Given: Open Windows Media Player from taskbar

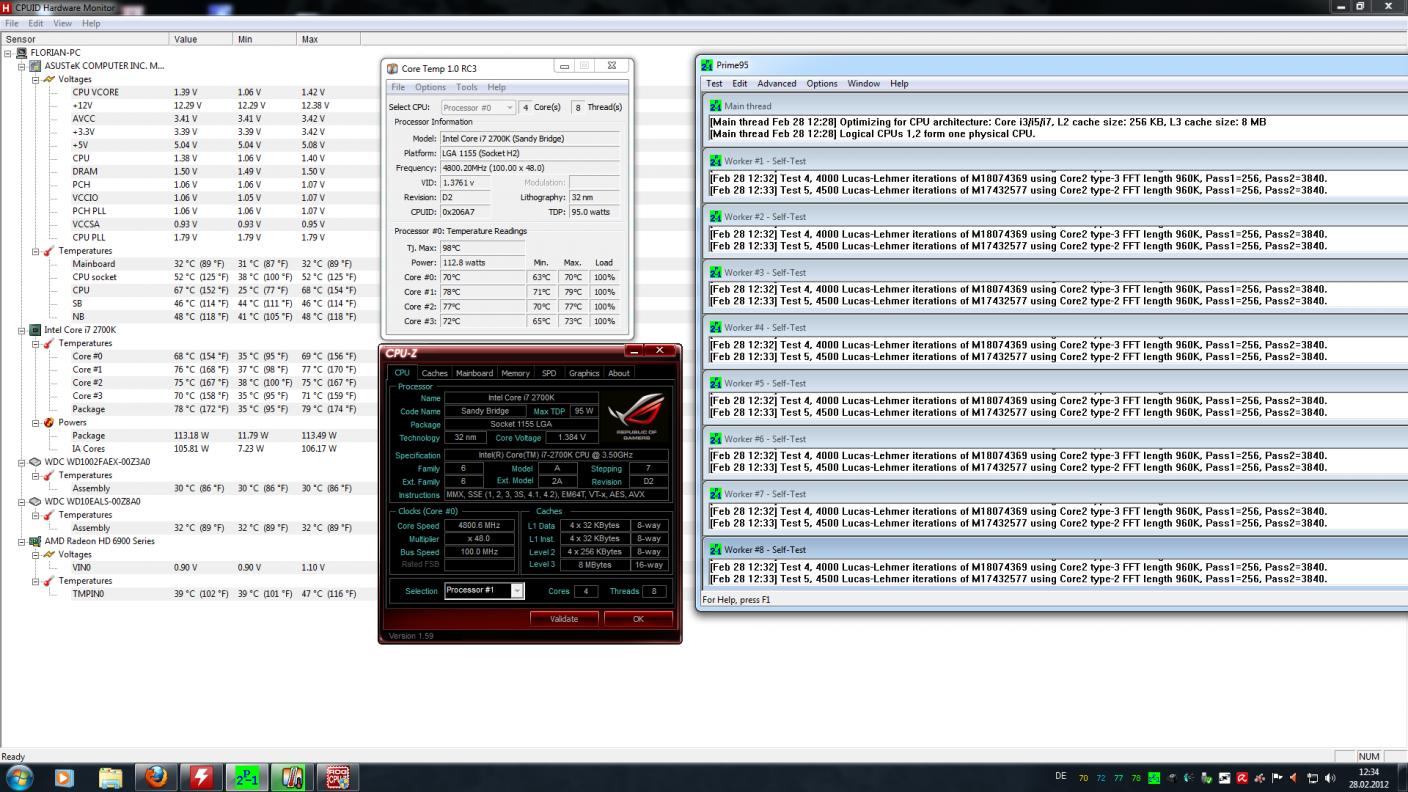Looking at the screenshot, I should (64, 777).
